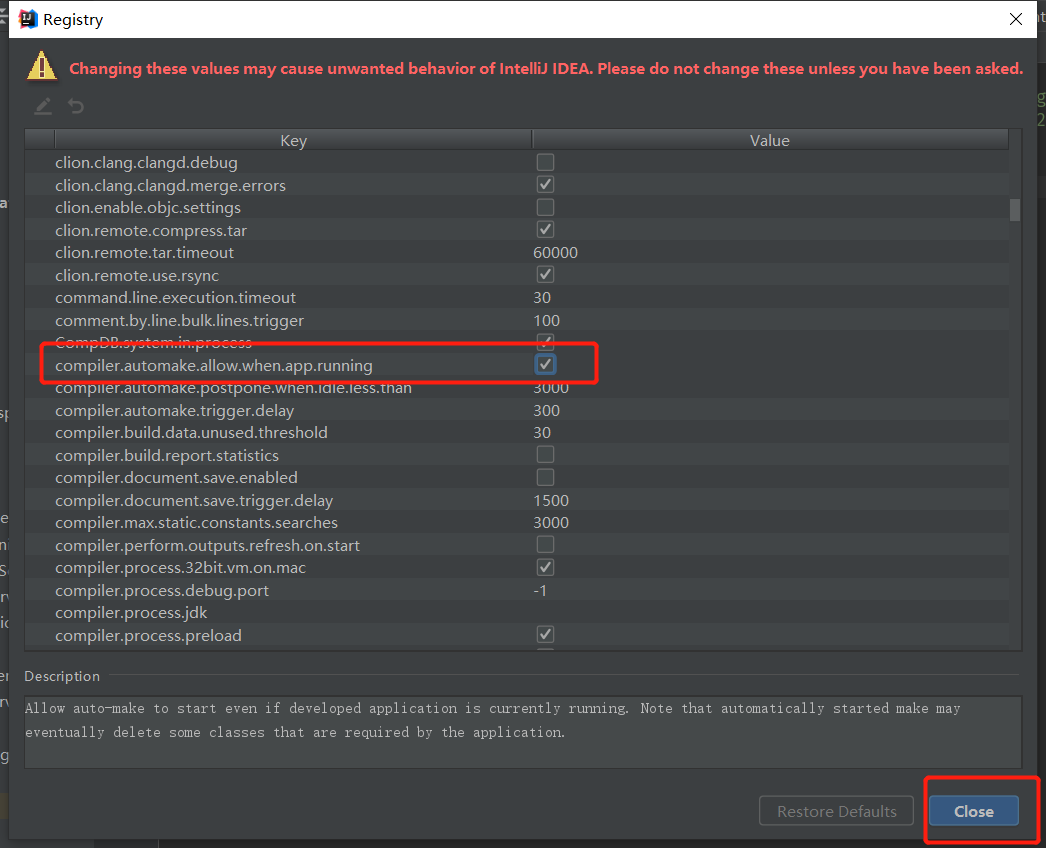Select the clion.enable.objc.settings key
The width and height of the screenshot is (1046, 848).
point(148,207)
